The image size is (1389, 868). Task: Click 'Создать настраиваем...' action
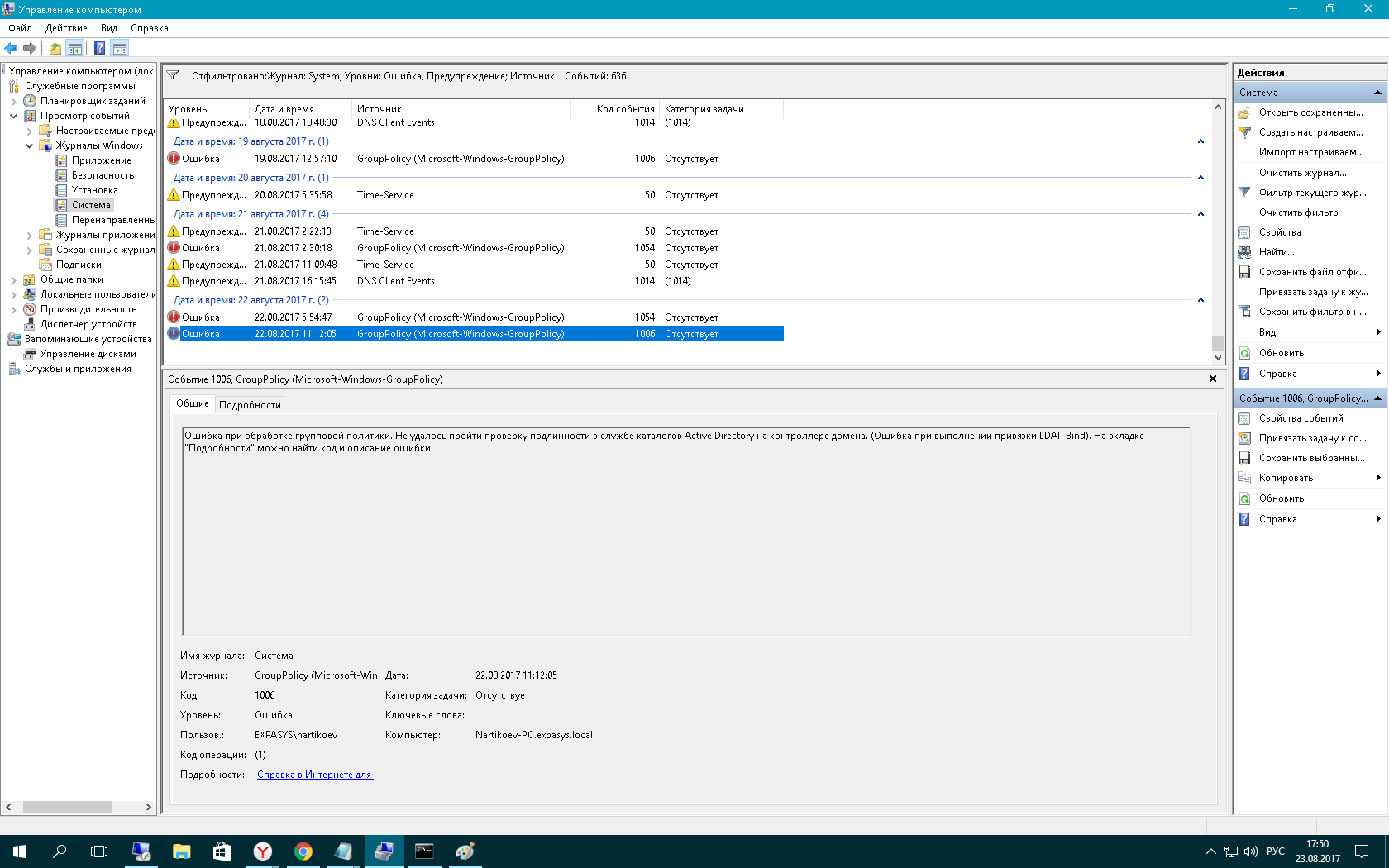click(1310, 132)
